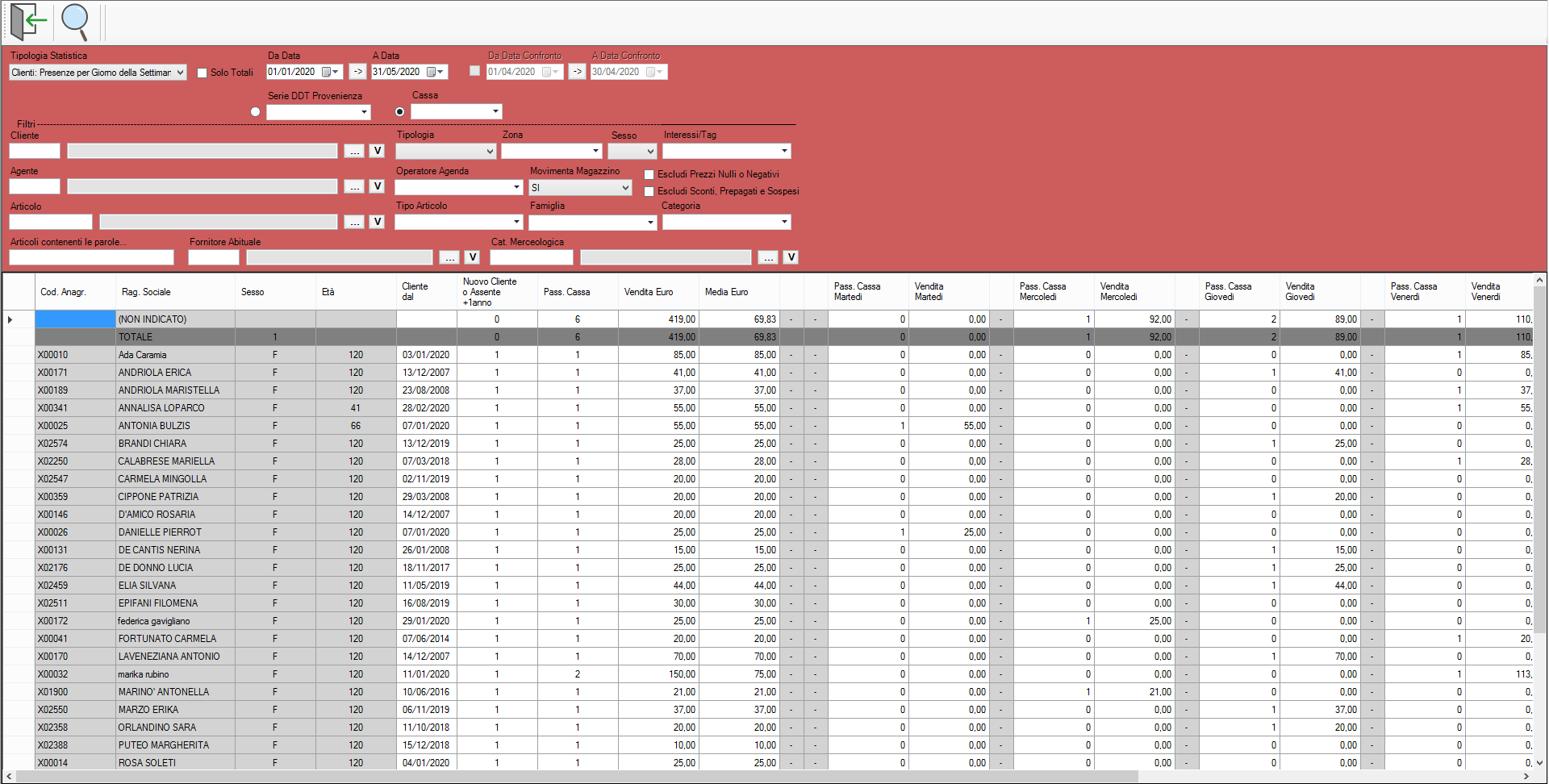Open calendar picker for A Data field

click(x=436, y=72)
